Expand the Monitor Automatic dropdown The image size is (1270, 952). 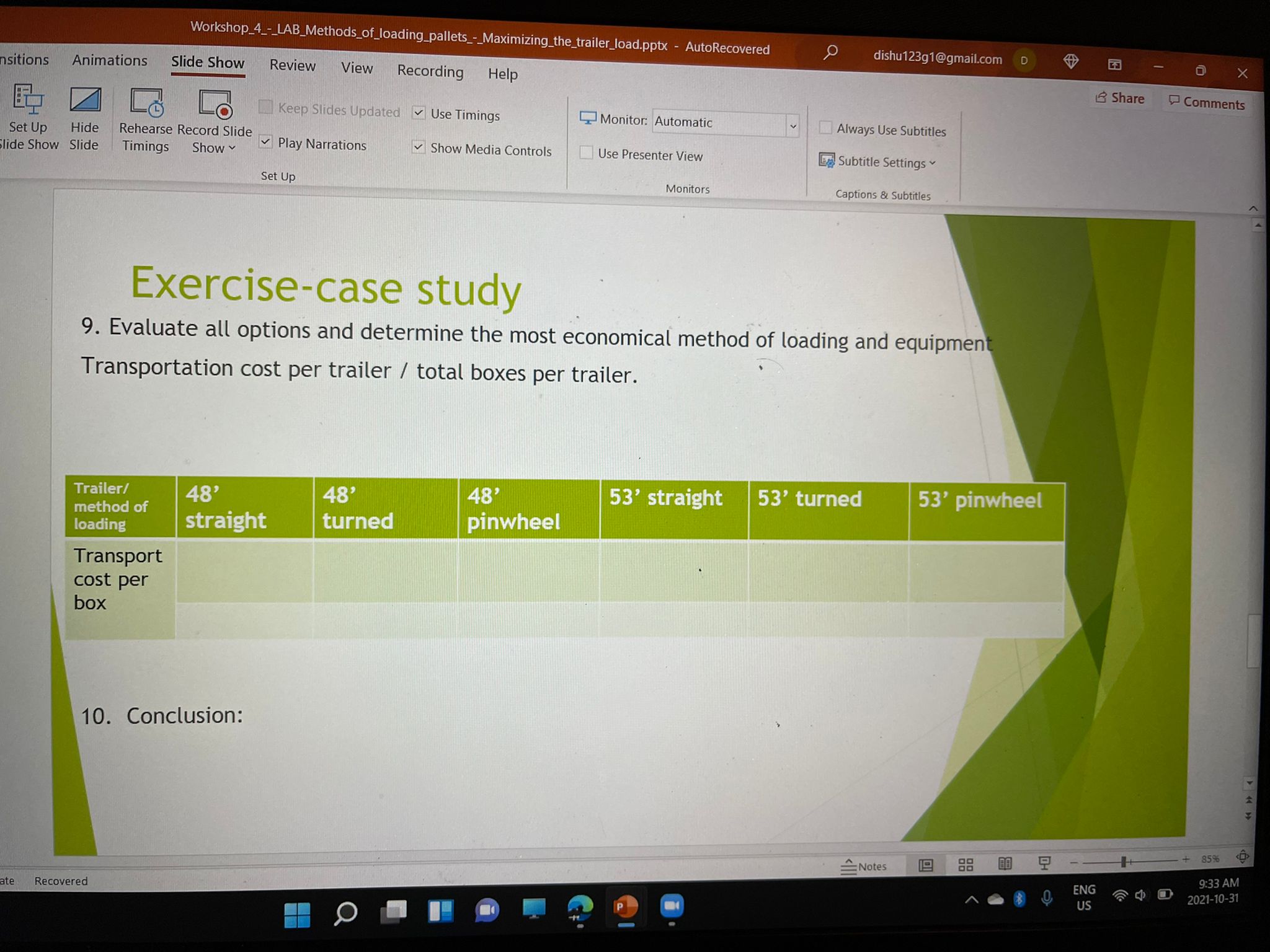[793, 126]
